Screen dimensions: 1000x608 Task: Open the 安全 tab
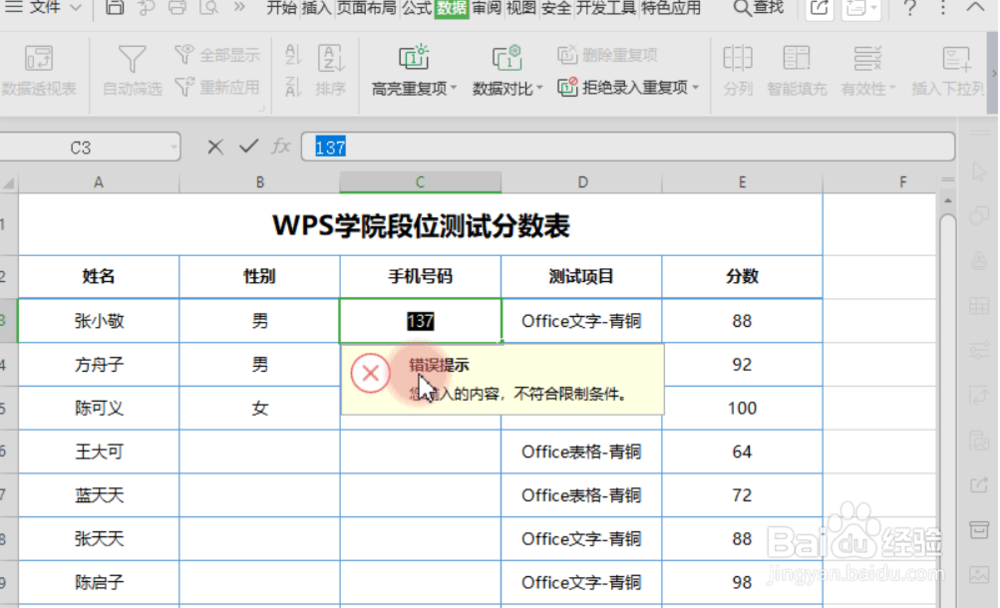point(555,8)
